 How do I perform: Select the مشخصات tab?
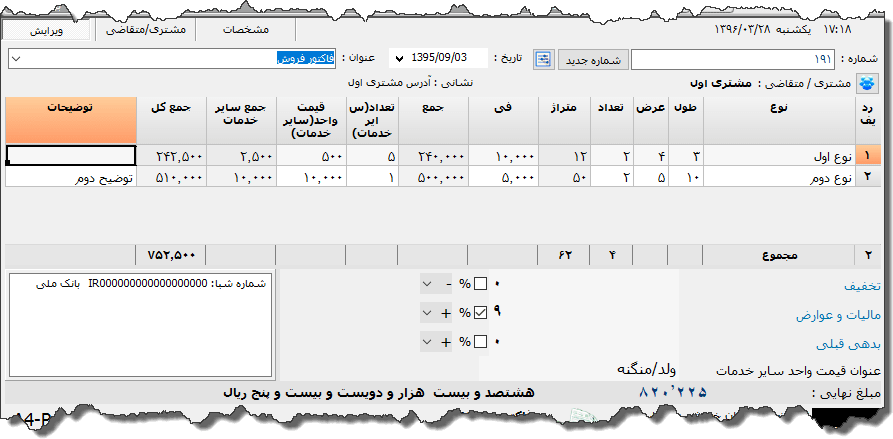244,30
